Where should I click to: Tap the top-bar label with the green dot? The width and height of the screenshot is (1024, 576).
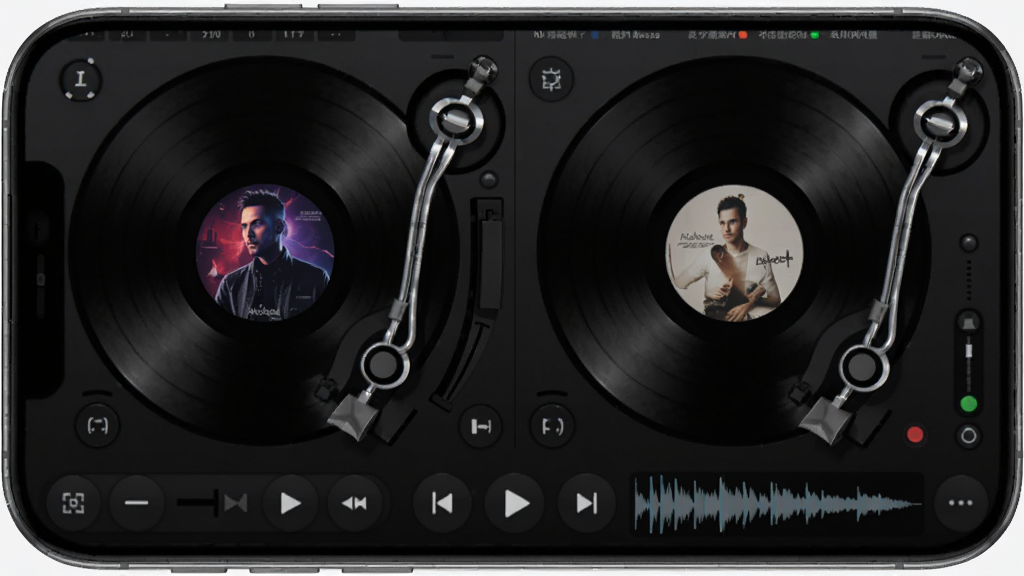pyautogui.click(x=789, y=35)
